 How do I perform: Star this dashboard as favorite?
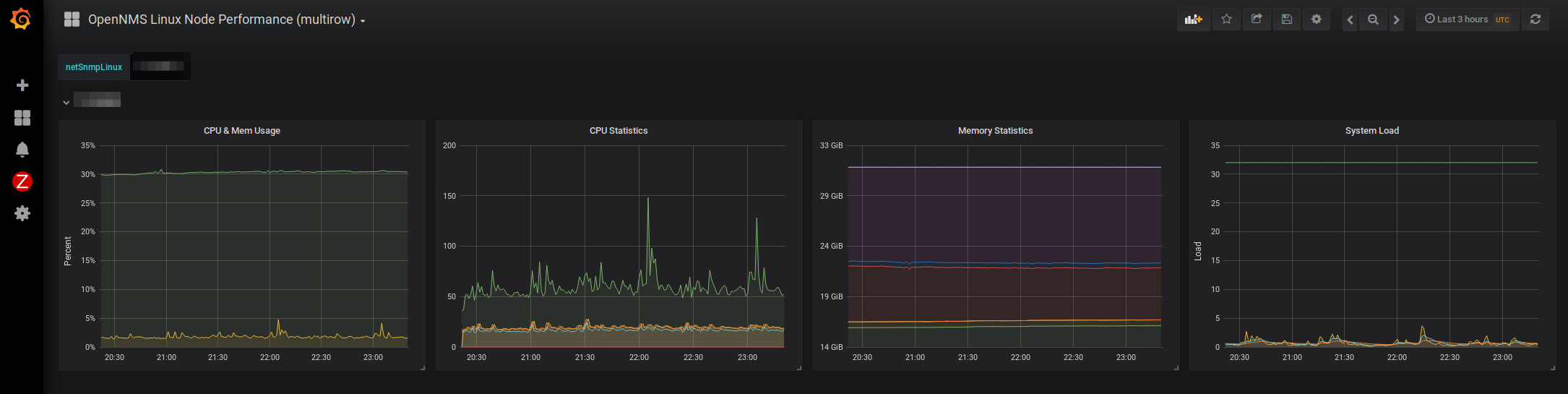tap(1226, 20)
